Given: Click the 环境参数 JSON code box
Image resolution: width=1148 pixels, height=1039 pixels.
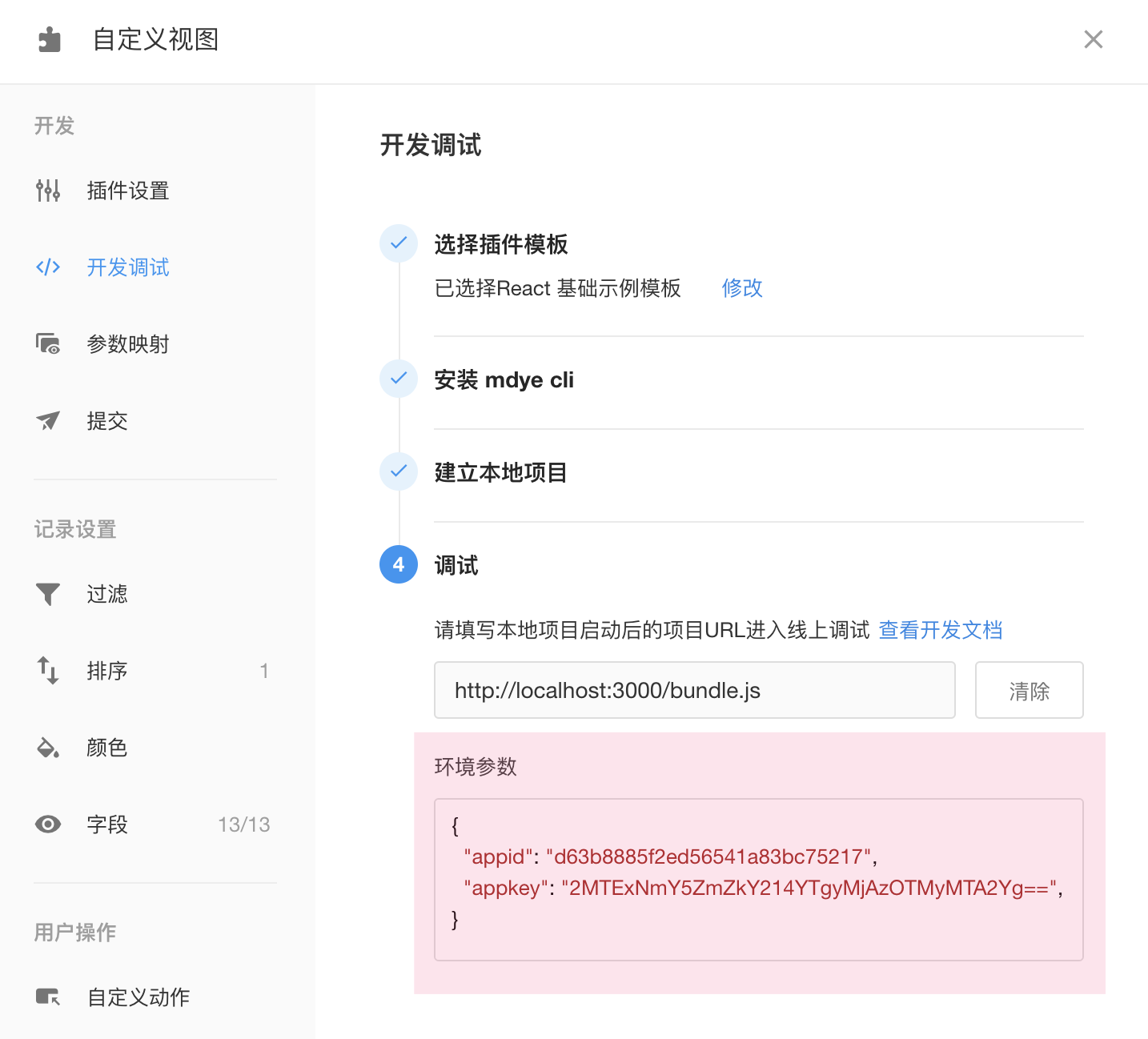Looking at the screenshot, I should [x=759, y=880].
